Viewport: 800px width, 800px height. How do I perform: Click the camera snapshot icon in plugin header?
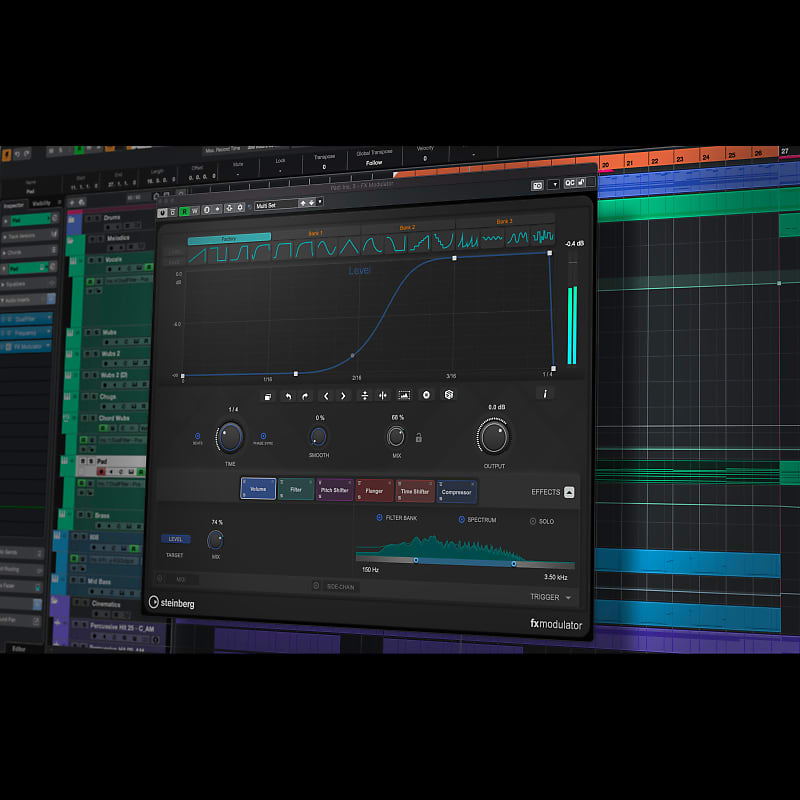click(537, 186)
